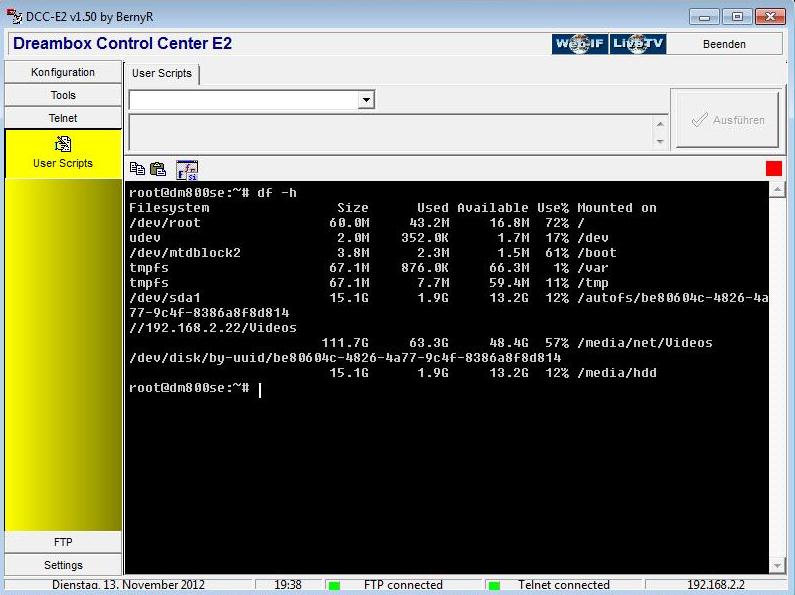Select the User Scripts tab
The height and width of the screenshot is (595, 795).
[x=162, y=74]
